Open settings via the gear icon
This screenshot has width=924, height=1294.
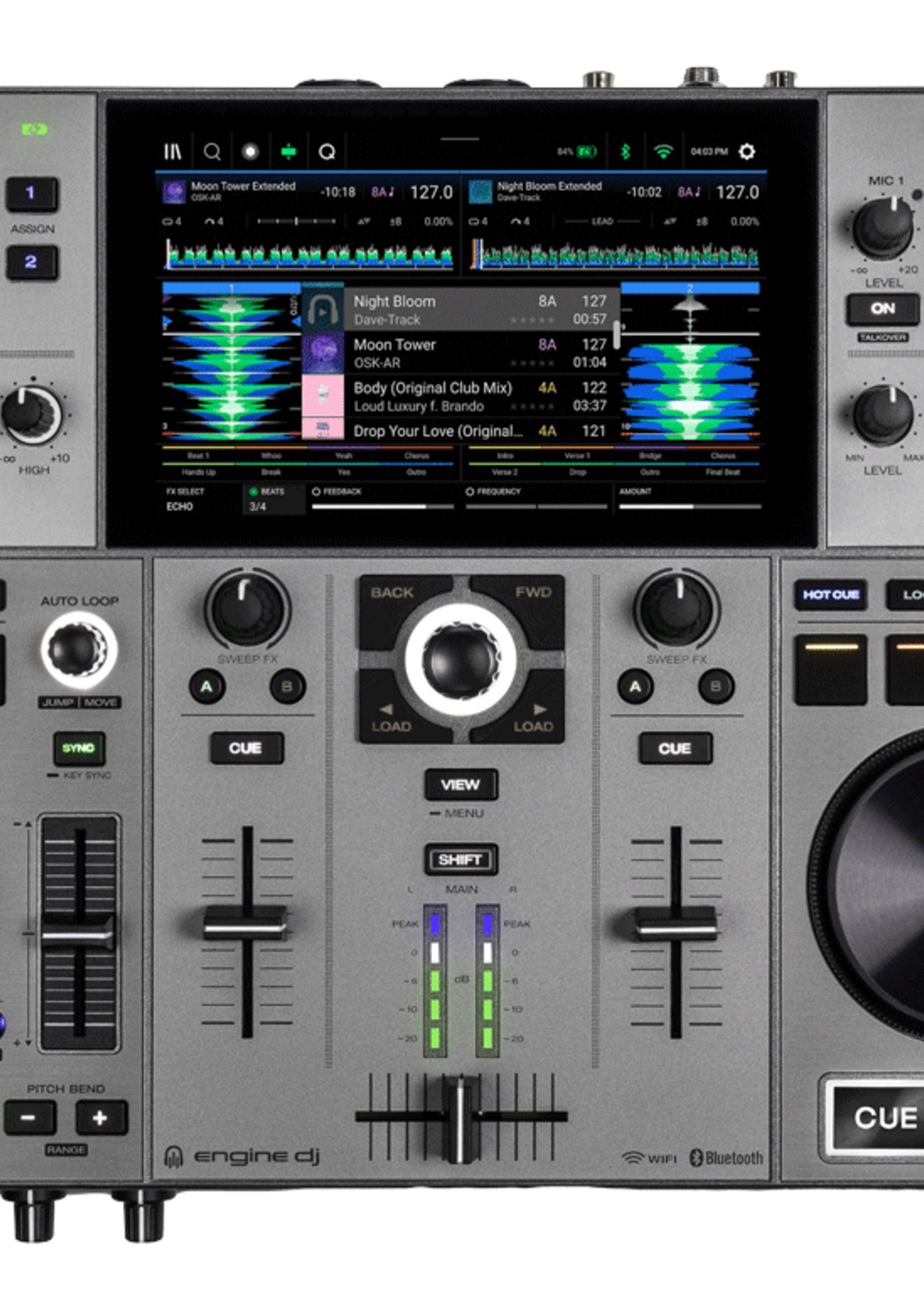tap(747, 152)
